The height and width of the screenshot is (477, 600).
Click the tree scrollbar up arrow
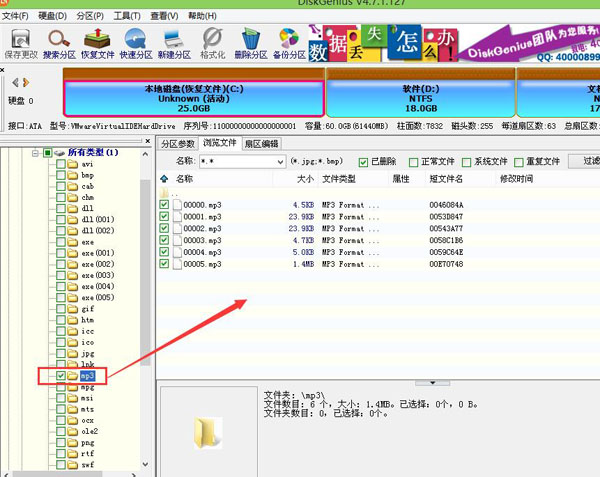[x=145, y=155]
